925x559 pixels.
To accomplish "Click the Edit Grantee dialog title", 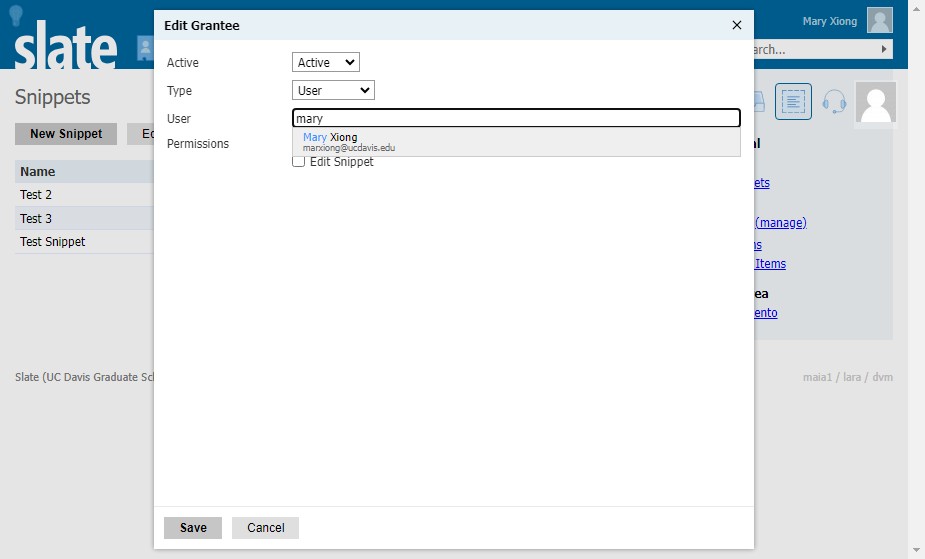I will pyautogui.click(x=202, y=25).
